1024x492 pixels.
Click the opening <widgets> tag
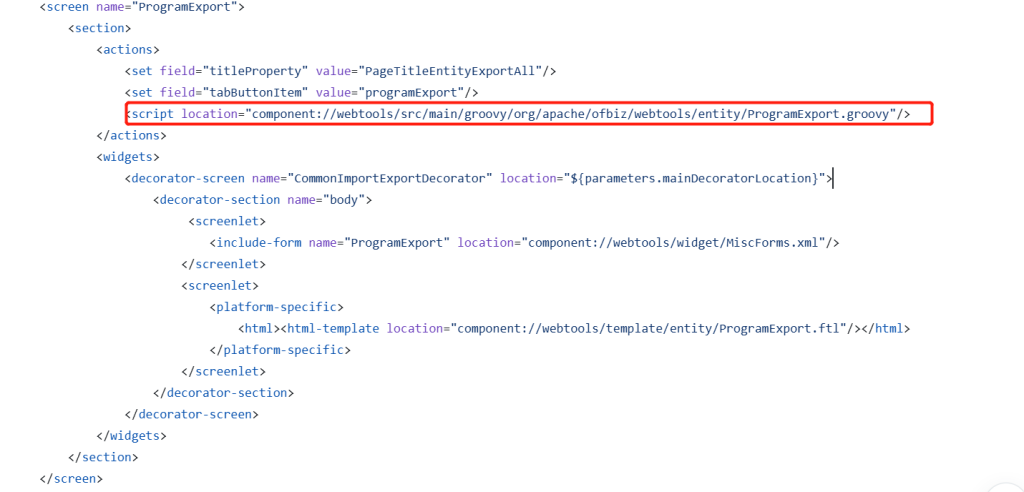128,157
